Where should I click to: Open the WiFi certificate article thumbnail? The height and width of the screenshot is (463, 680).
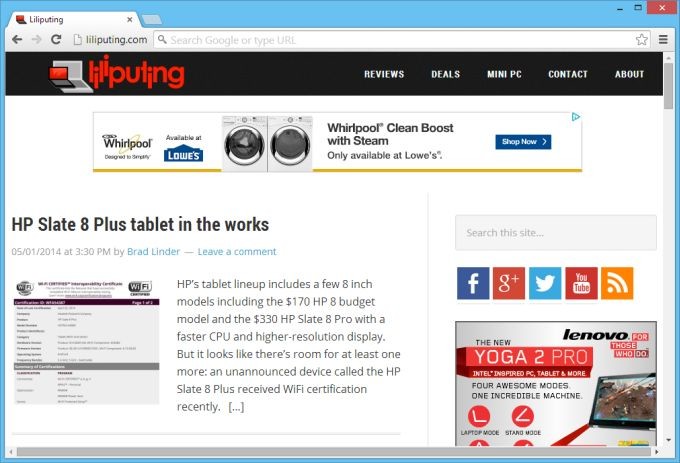pos(86,341)
